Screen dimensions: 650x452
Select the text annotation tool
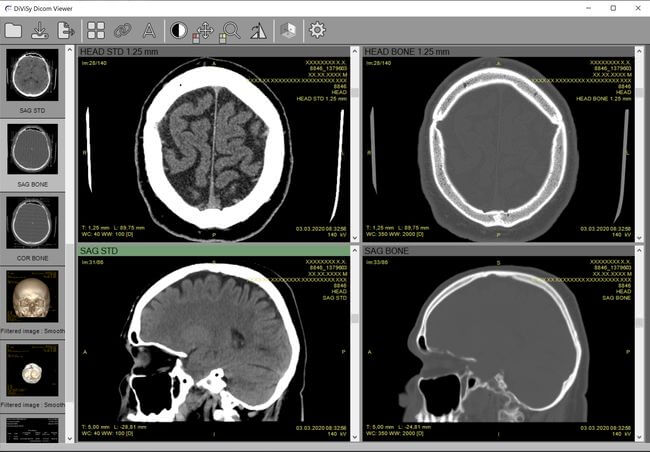[149, 30]
